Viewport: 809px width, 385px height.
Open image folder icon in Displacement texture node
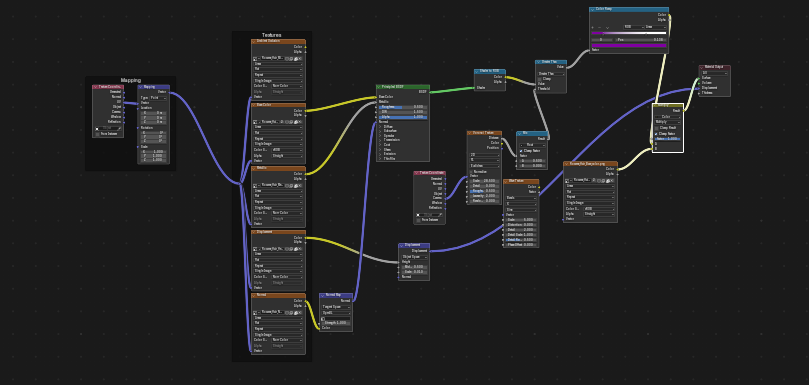click(x=295, y=248)
